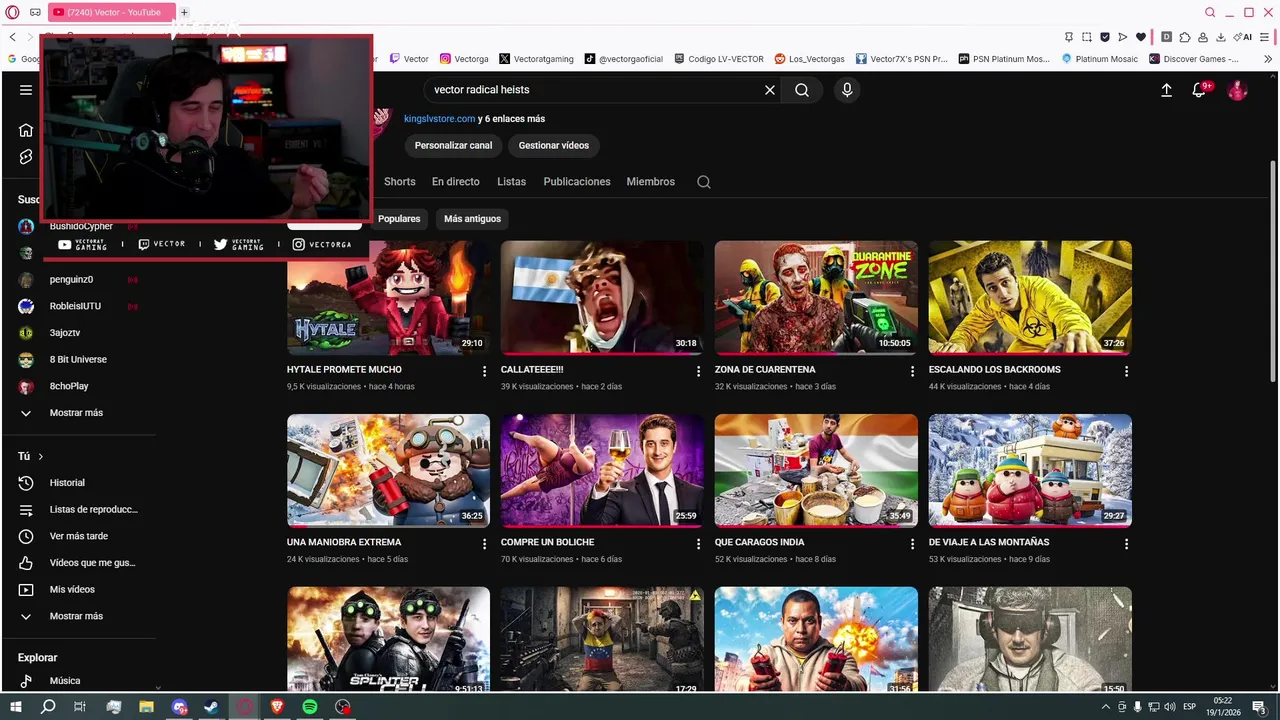Click the Gestionar vídeos button
1280x720 pixels.
[x=553, y=146]
